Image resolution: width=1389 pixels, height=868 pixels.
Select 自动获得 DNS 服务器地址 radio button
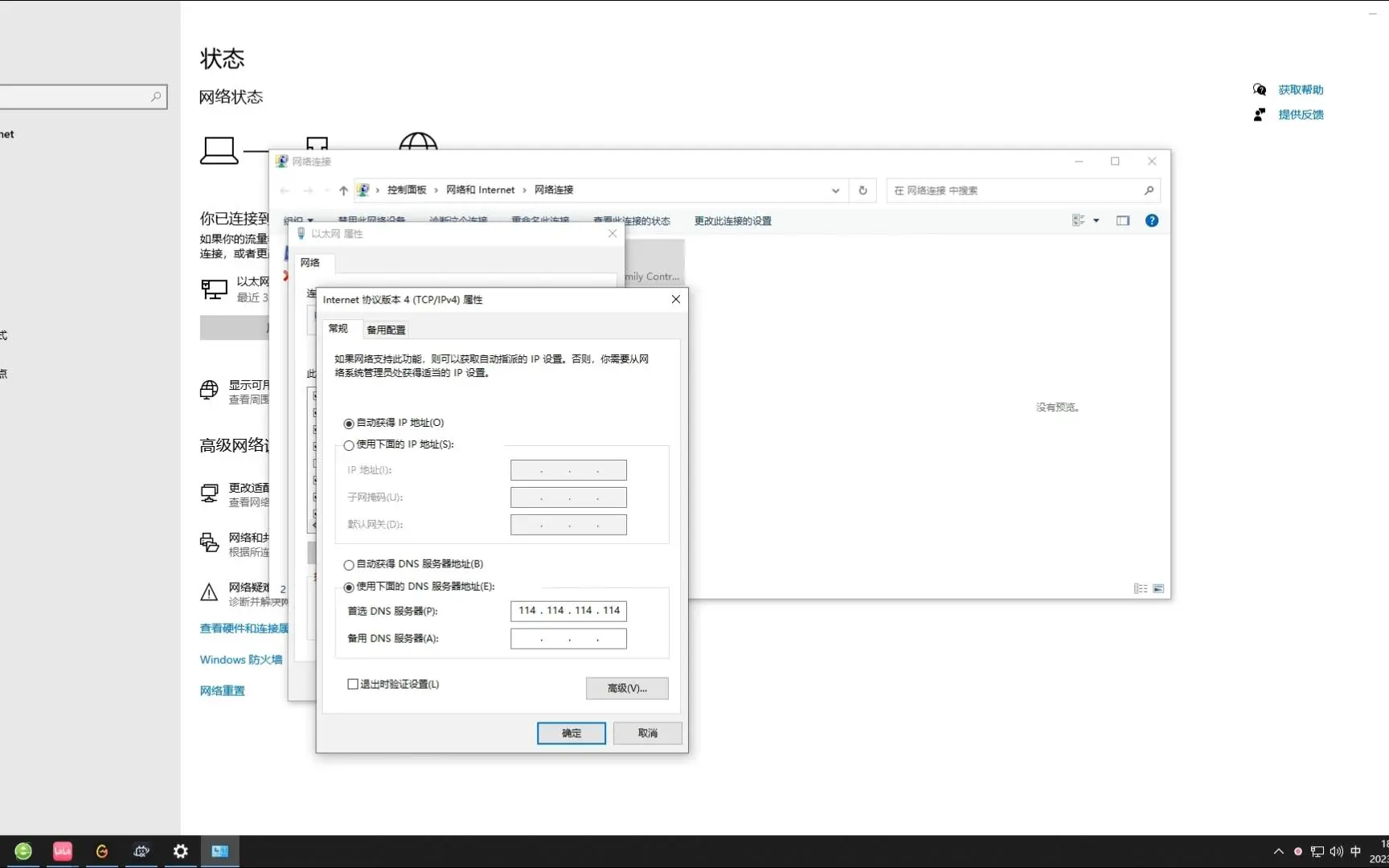349,565
